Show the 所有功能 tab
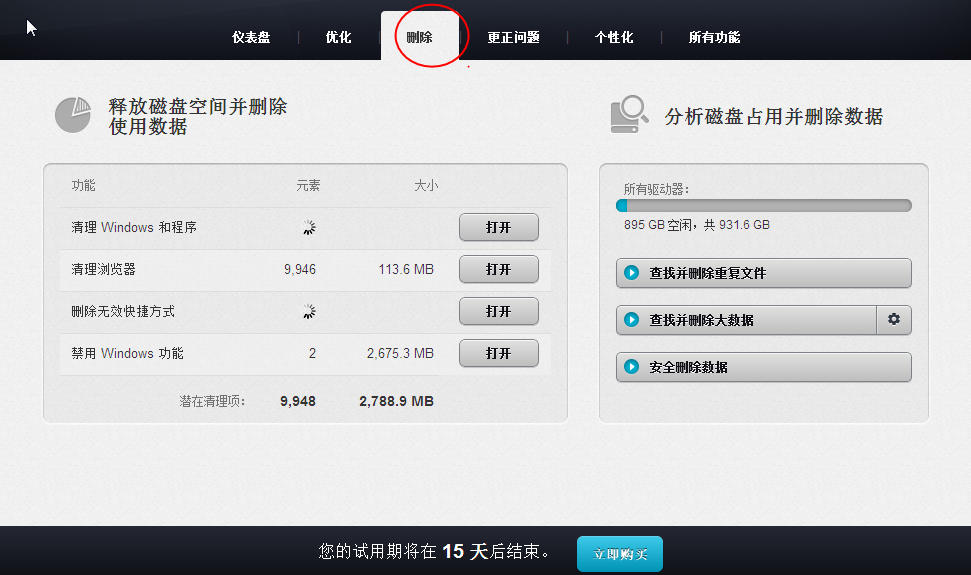Image resolution: width=971 pixels, height=575 pixels. click(714, 37)
